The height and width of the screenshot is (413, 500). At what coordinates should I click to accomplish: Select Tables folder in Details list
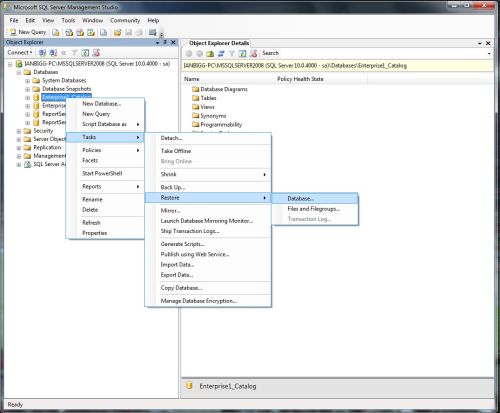pyautogui.click(x=204, y=98)
